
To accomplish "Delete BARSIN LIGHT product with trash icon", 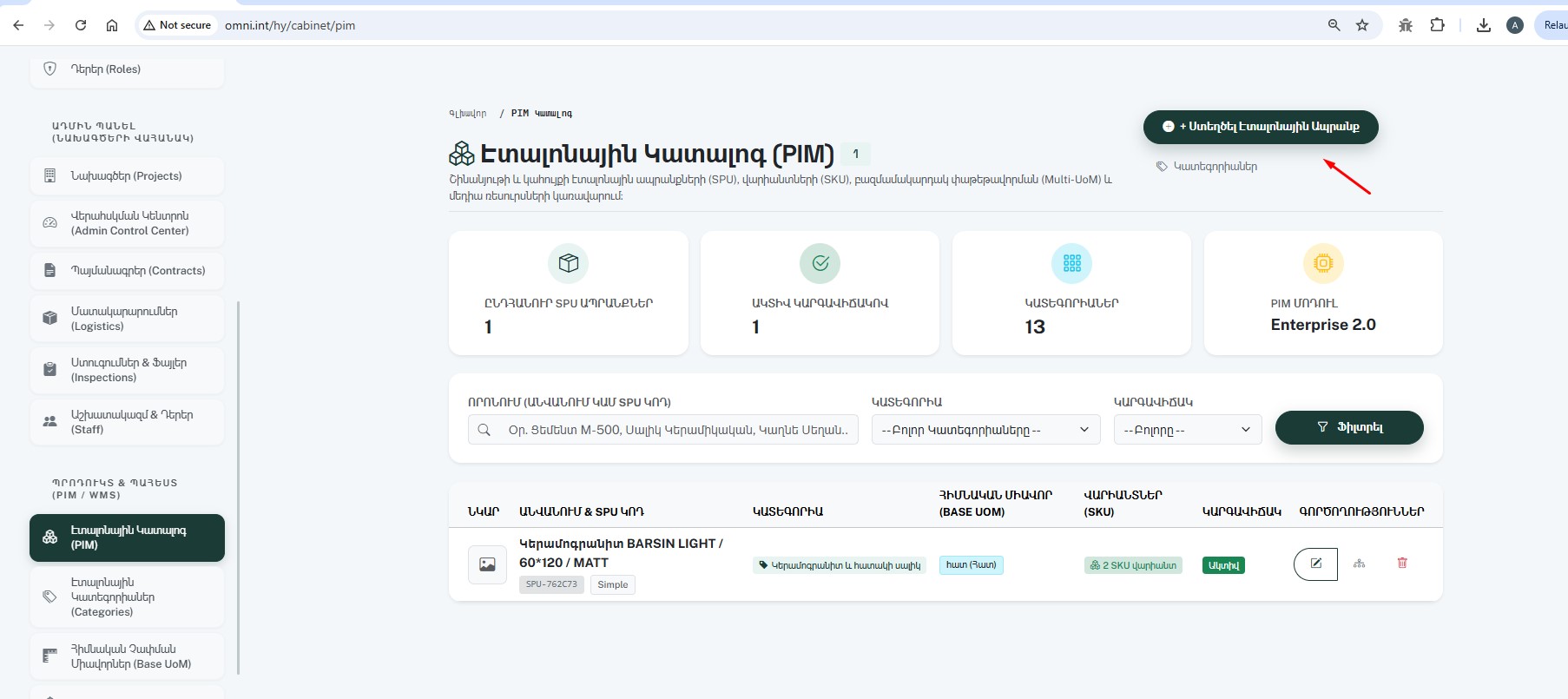I will point(1402,563).
